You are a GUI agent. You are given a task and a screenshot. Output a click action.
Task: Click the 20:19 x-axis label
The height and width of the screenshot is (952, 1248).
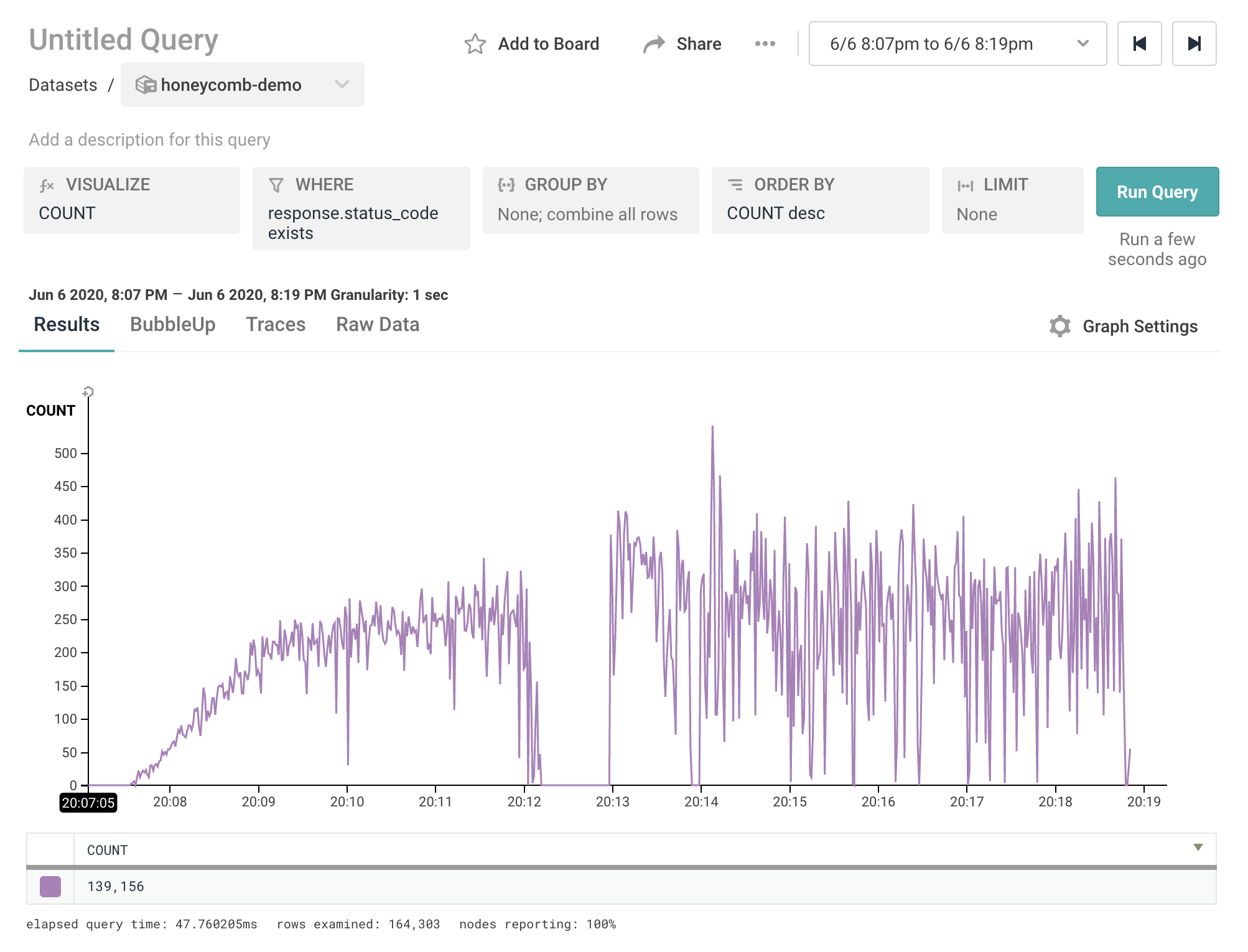1143,801
